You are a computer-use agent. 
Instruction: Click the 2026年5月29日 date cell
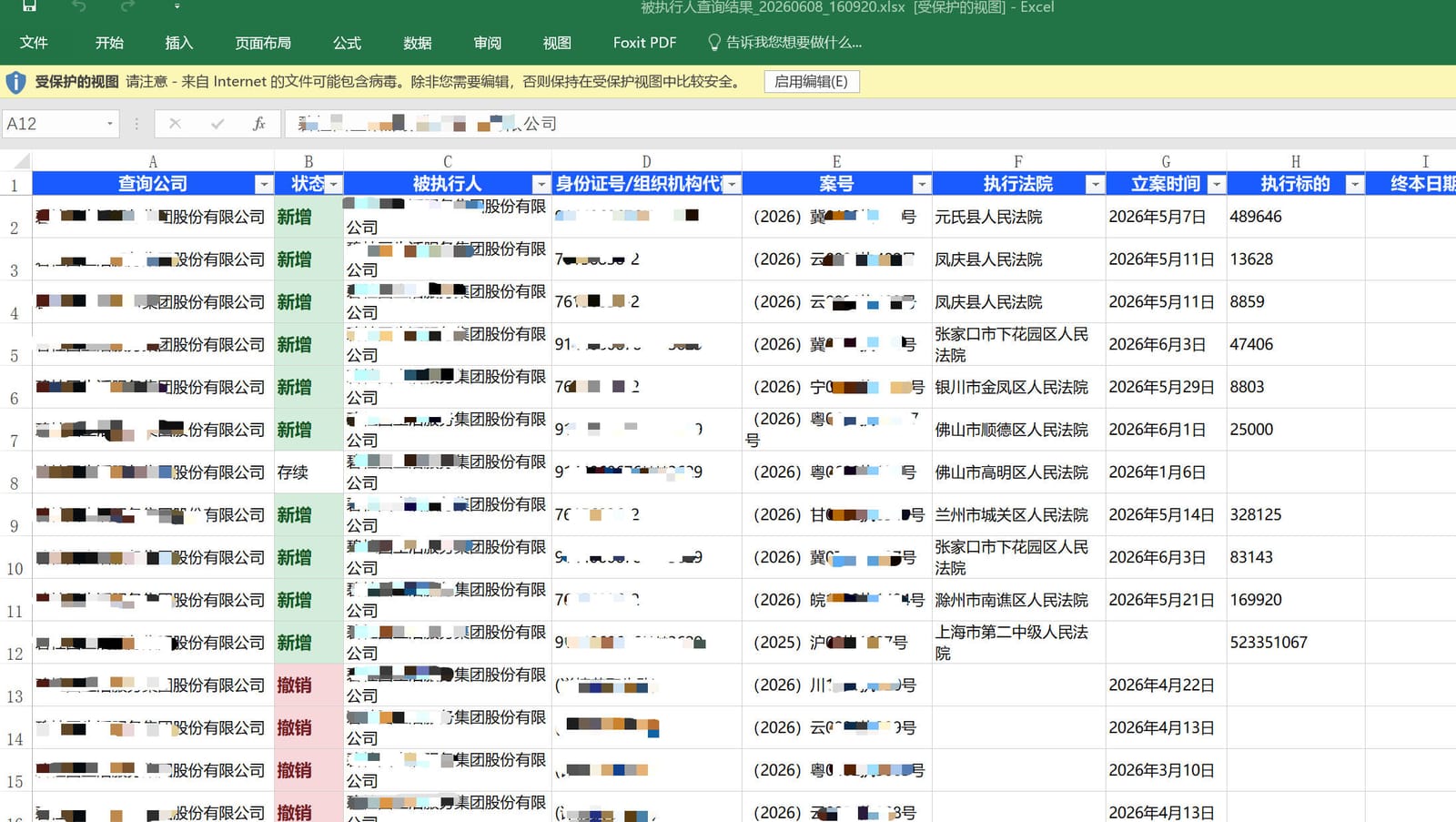[1166, 387]
